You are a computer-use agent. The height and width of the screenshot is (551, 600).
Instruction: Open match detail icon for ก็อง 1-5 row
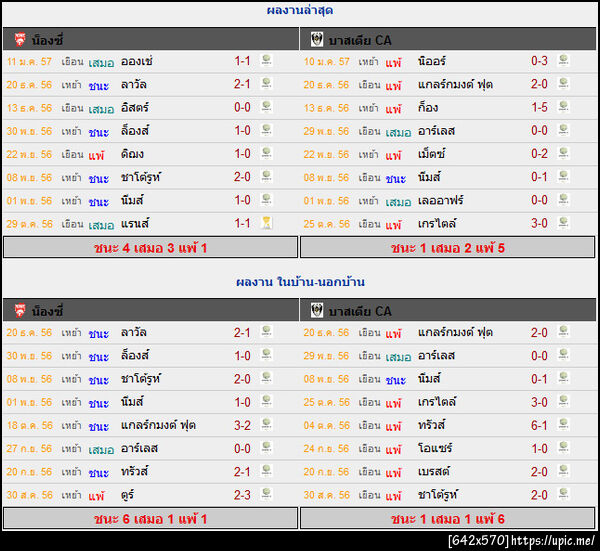point(563,107)
